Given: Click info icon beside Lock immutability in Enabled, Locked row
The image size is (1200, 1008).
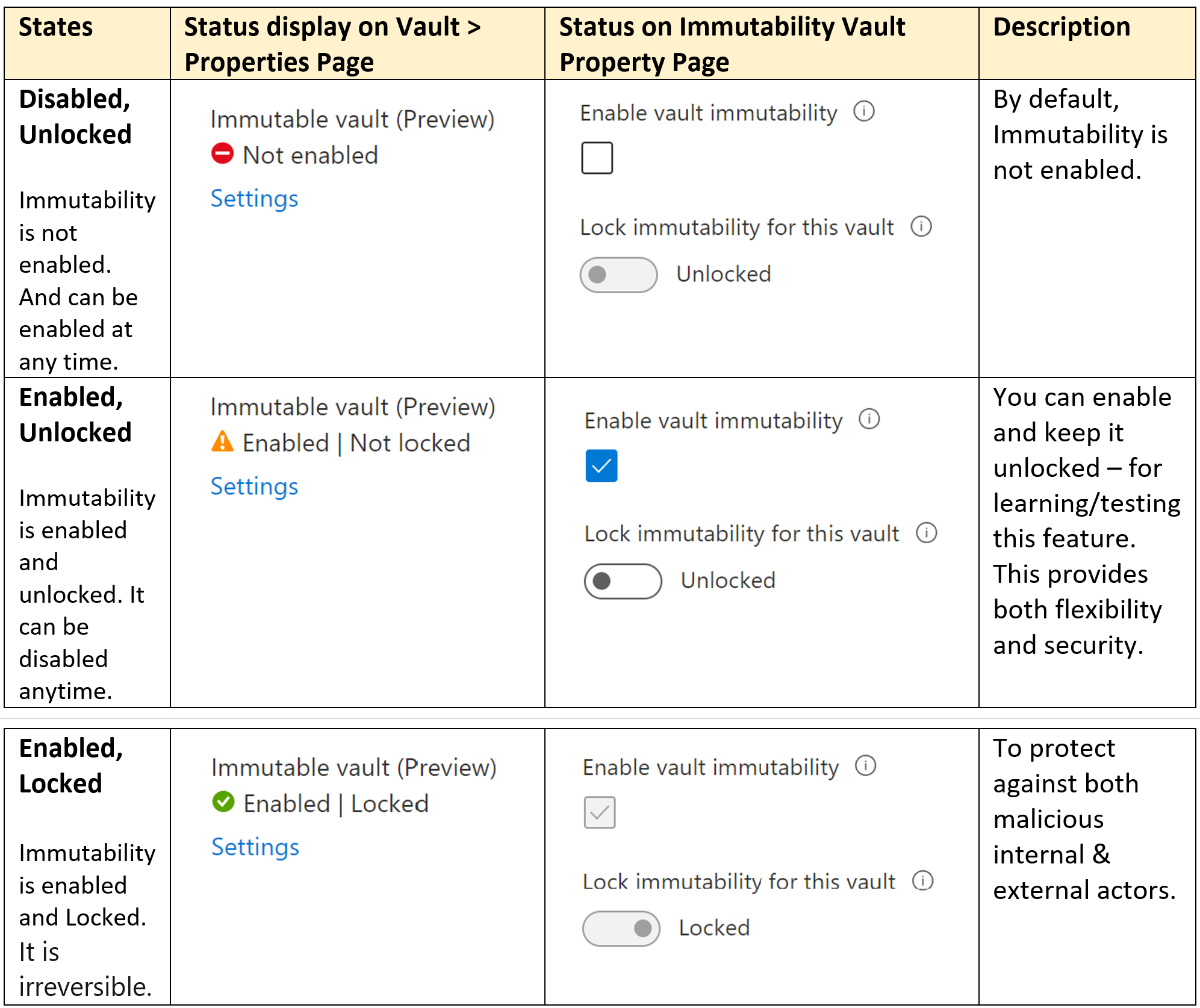Looking at the screenshot, I should tap(922, 880).
